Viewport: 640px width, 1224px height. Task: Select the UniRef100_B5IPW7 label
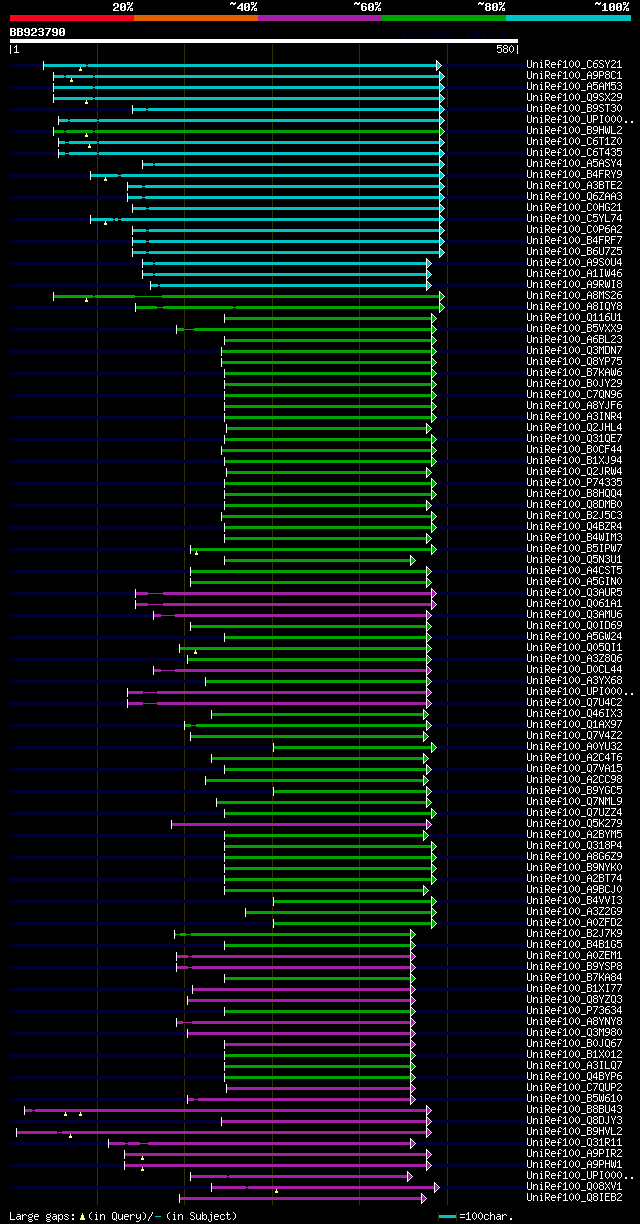click(574, 548)
